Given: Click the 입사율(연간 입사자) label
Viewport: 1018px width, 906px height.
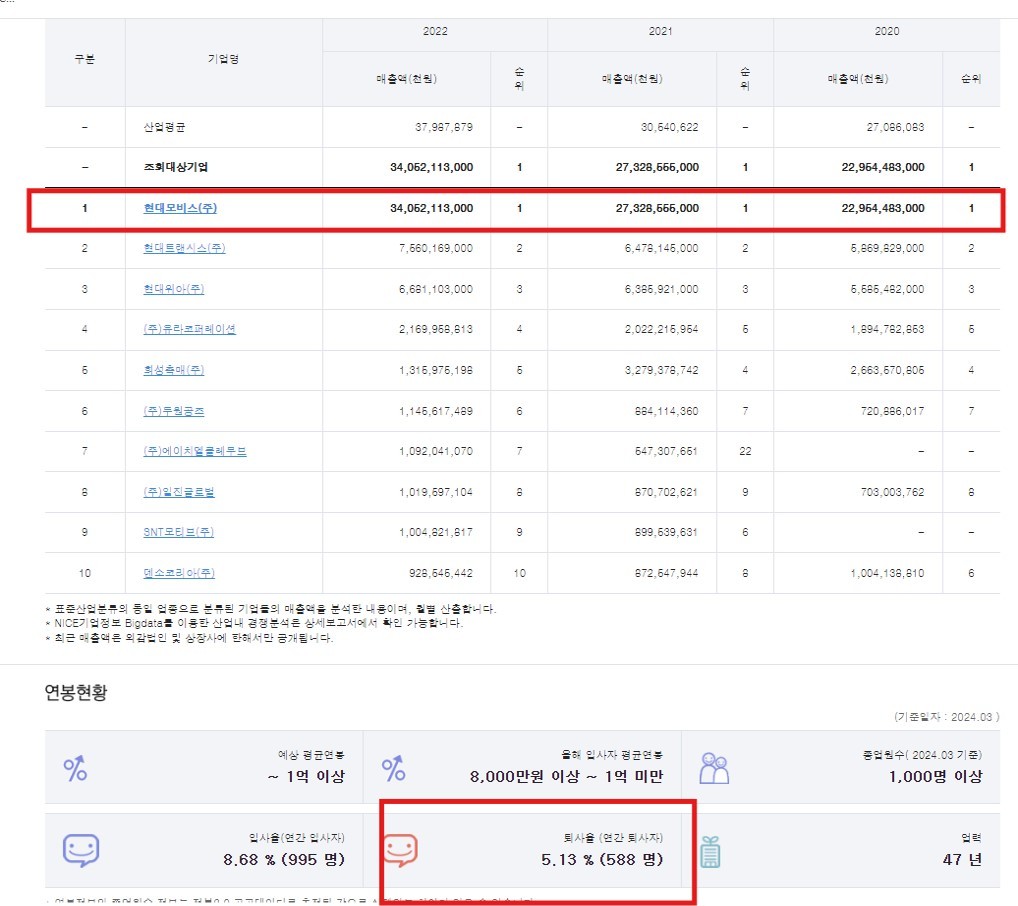Looking at the screenshot, I should pyautogui.click(x=297, y=838).
